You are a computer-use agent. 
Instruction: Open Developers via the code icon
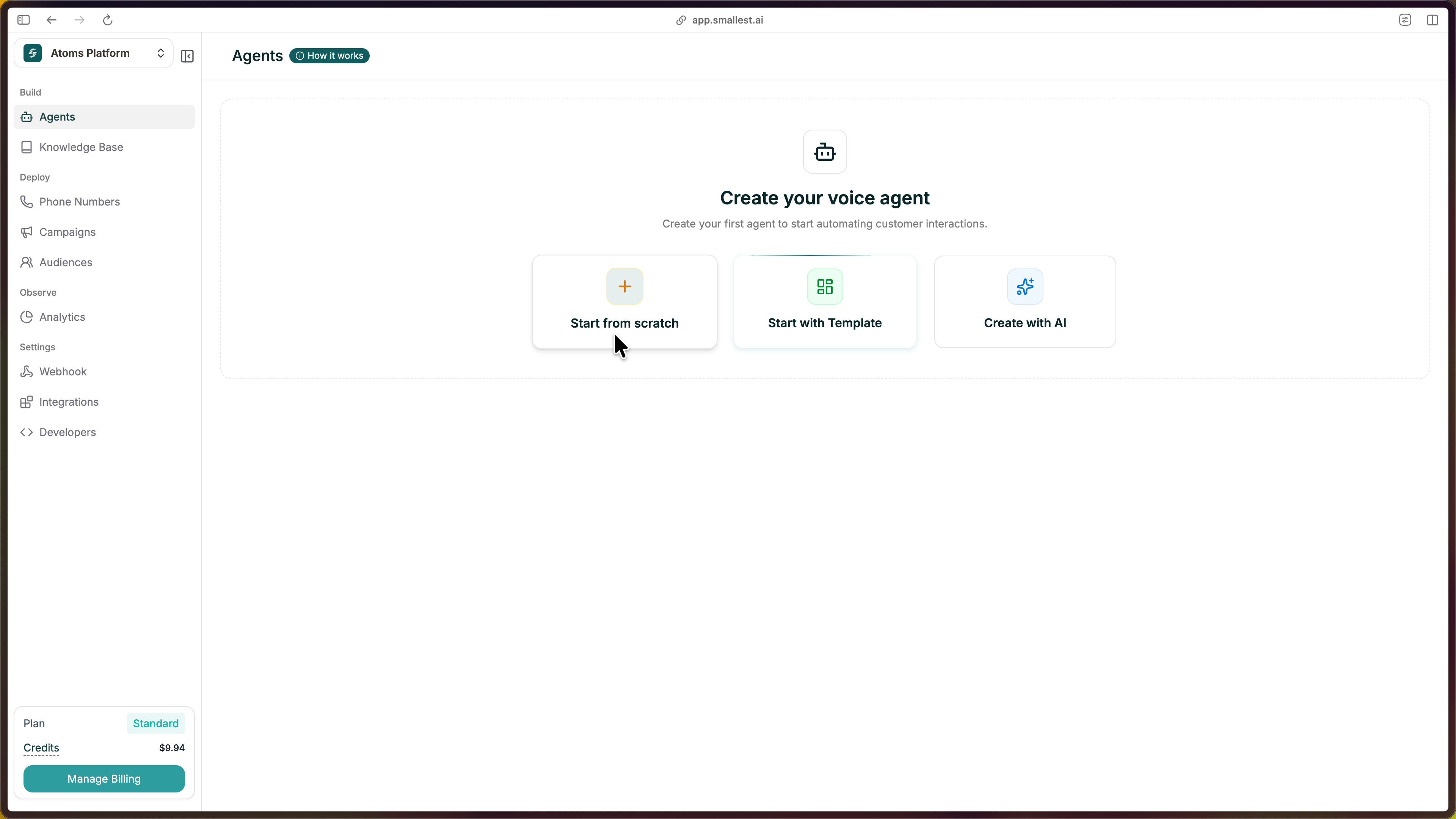(x=27, y=432)
